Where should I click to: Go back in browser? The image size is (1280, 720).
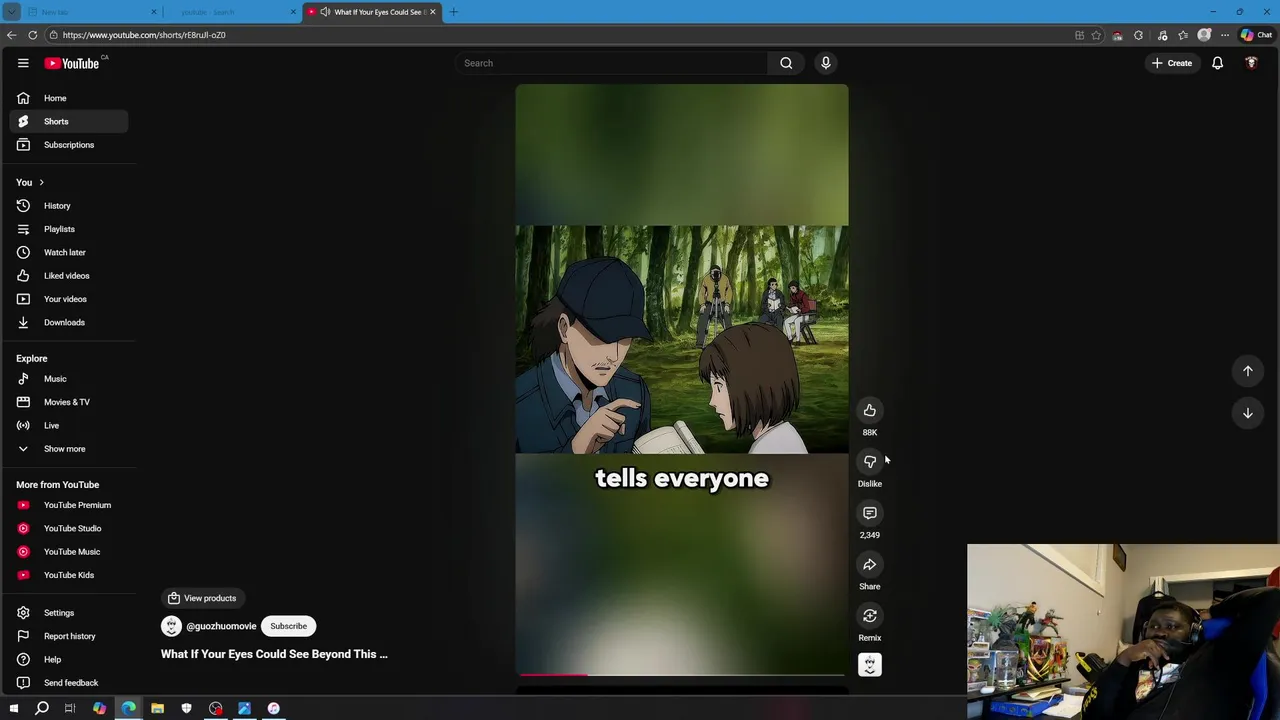tap(11, 35)
